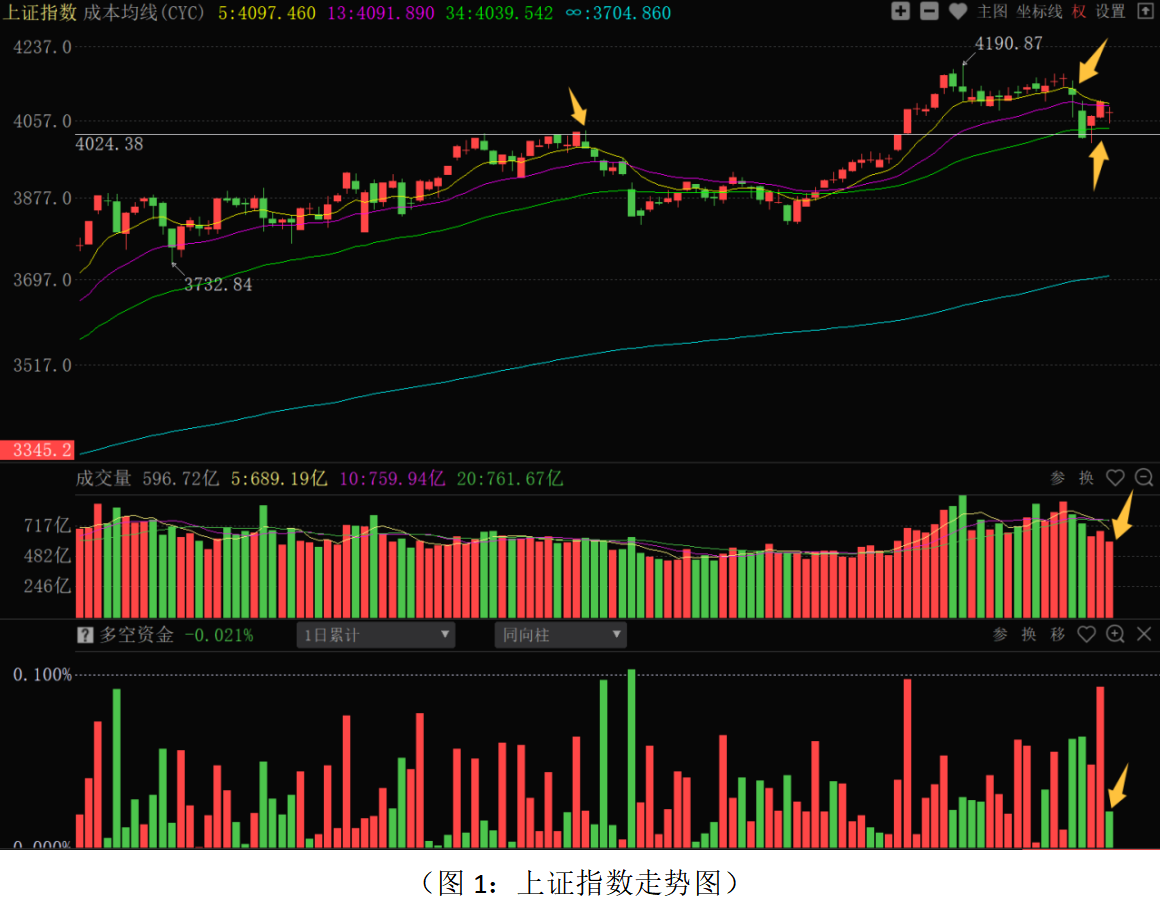Click the heart icon in 成交量 panel

coord(1115,478)
